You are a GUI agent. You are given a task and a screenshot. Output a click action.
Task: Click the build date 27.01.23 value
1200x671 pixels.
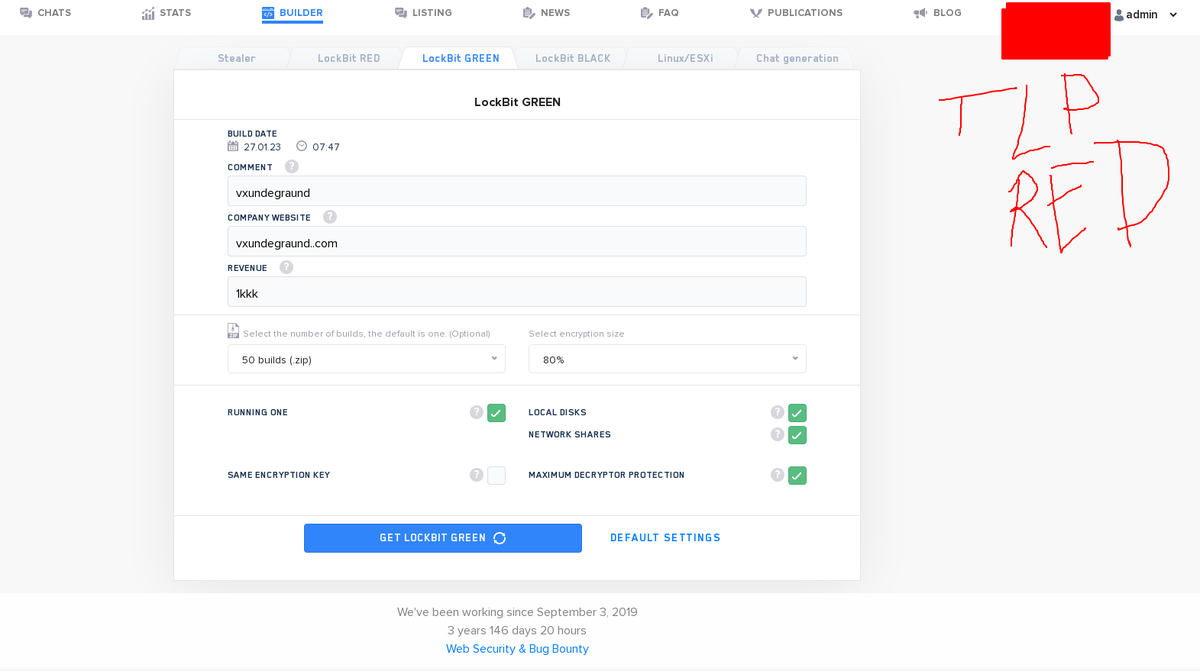[x=262, y=147]
